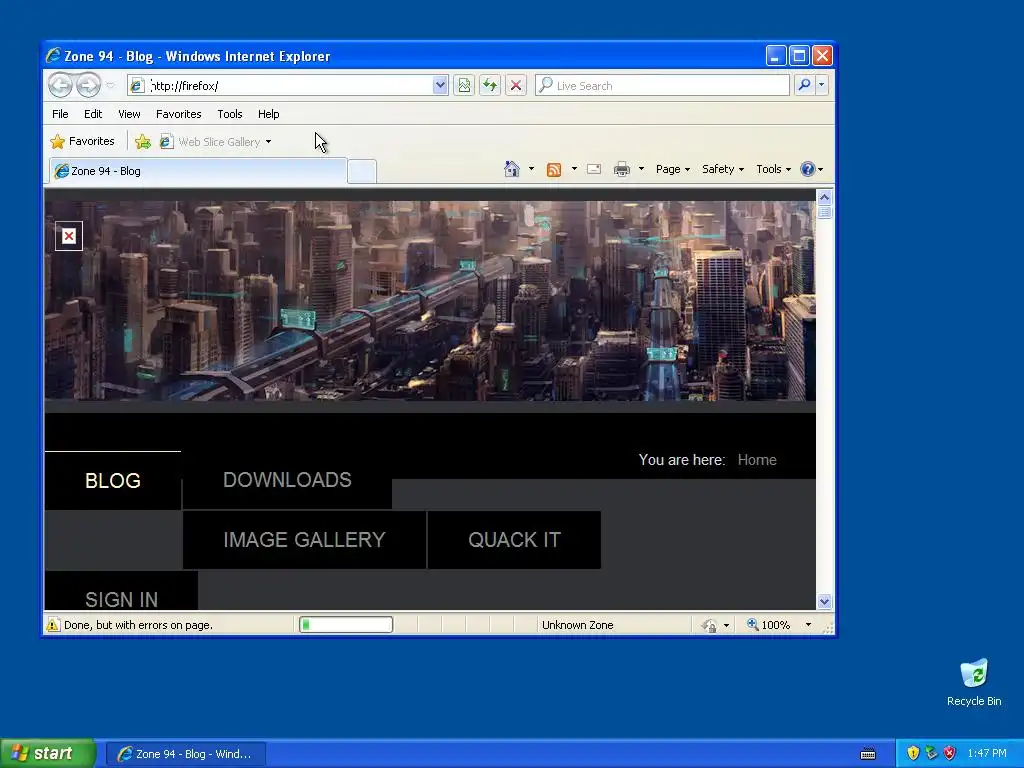Image resolution: width=1024 pixels, height=768 pixels.
Task: Open the Edit menu
Action: (93, 114)
